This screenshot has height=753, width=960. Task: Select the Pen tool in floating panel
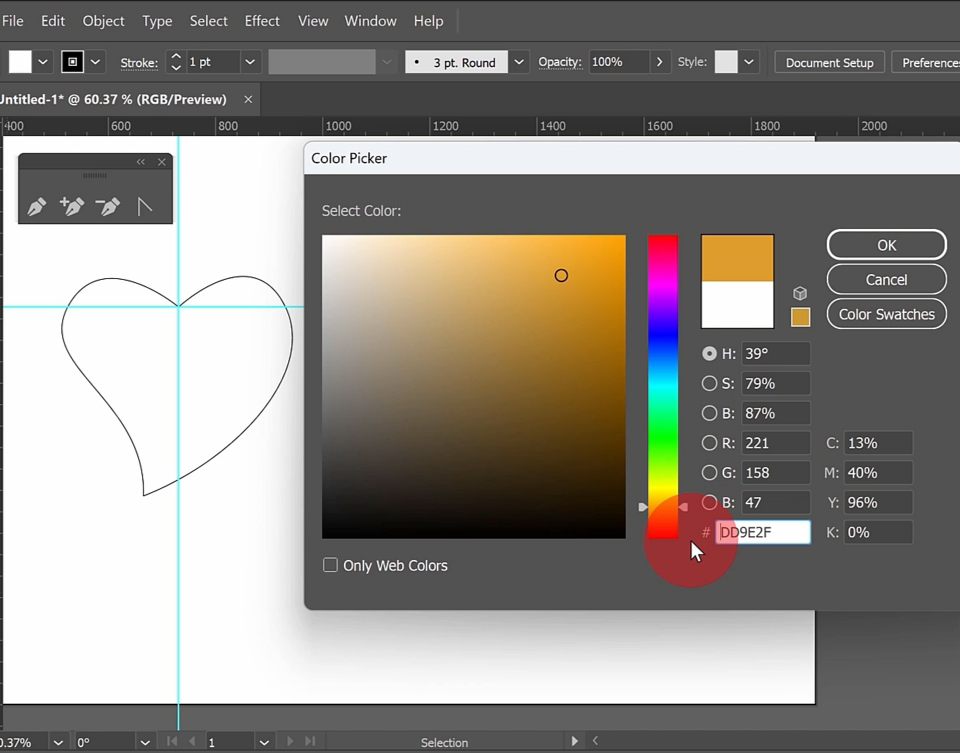click(x=37, y=206)
